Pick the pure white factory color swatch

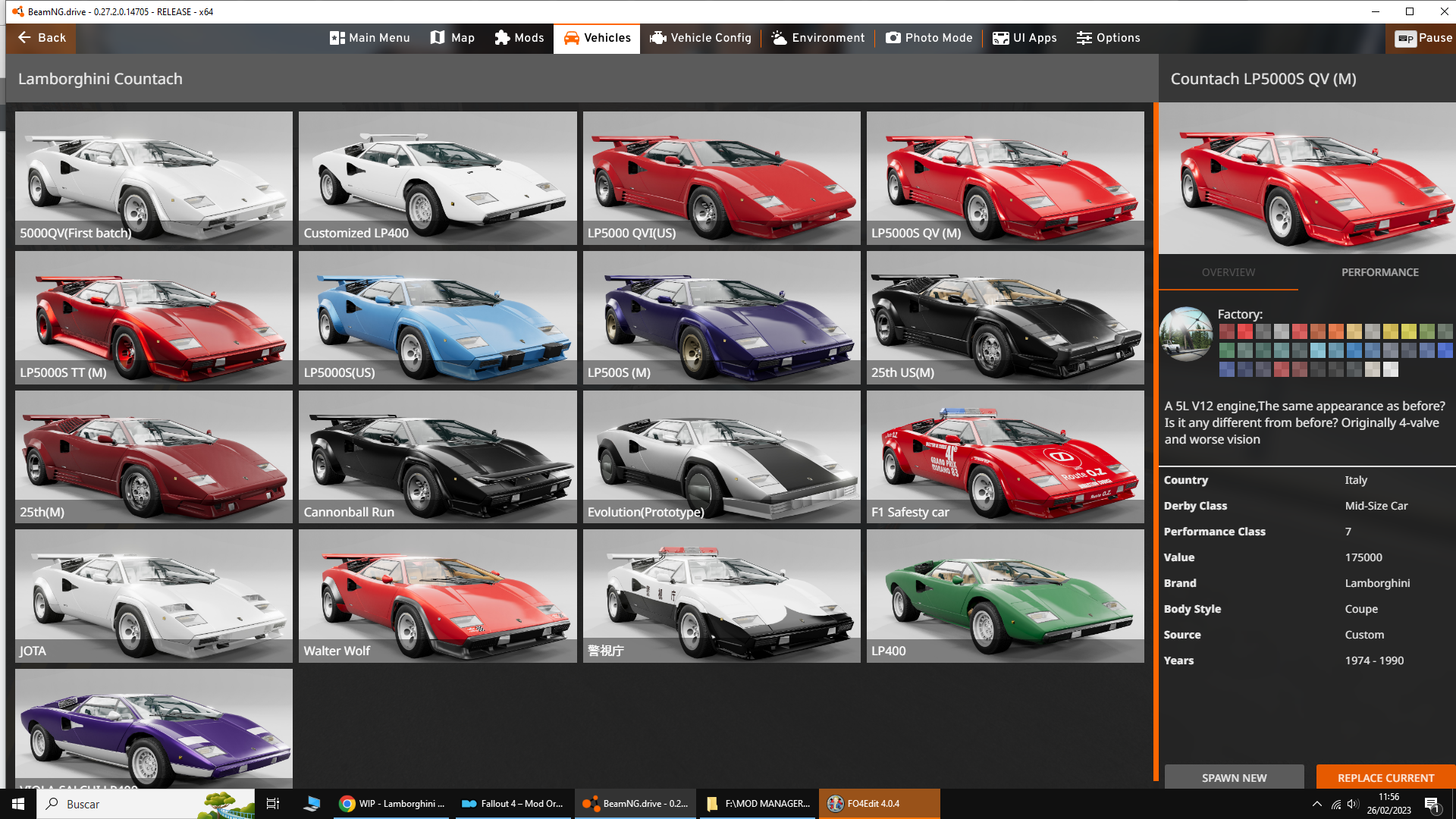click(x=1391, y=369)
